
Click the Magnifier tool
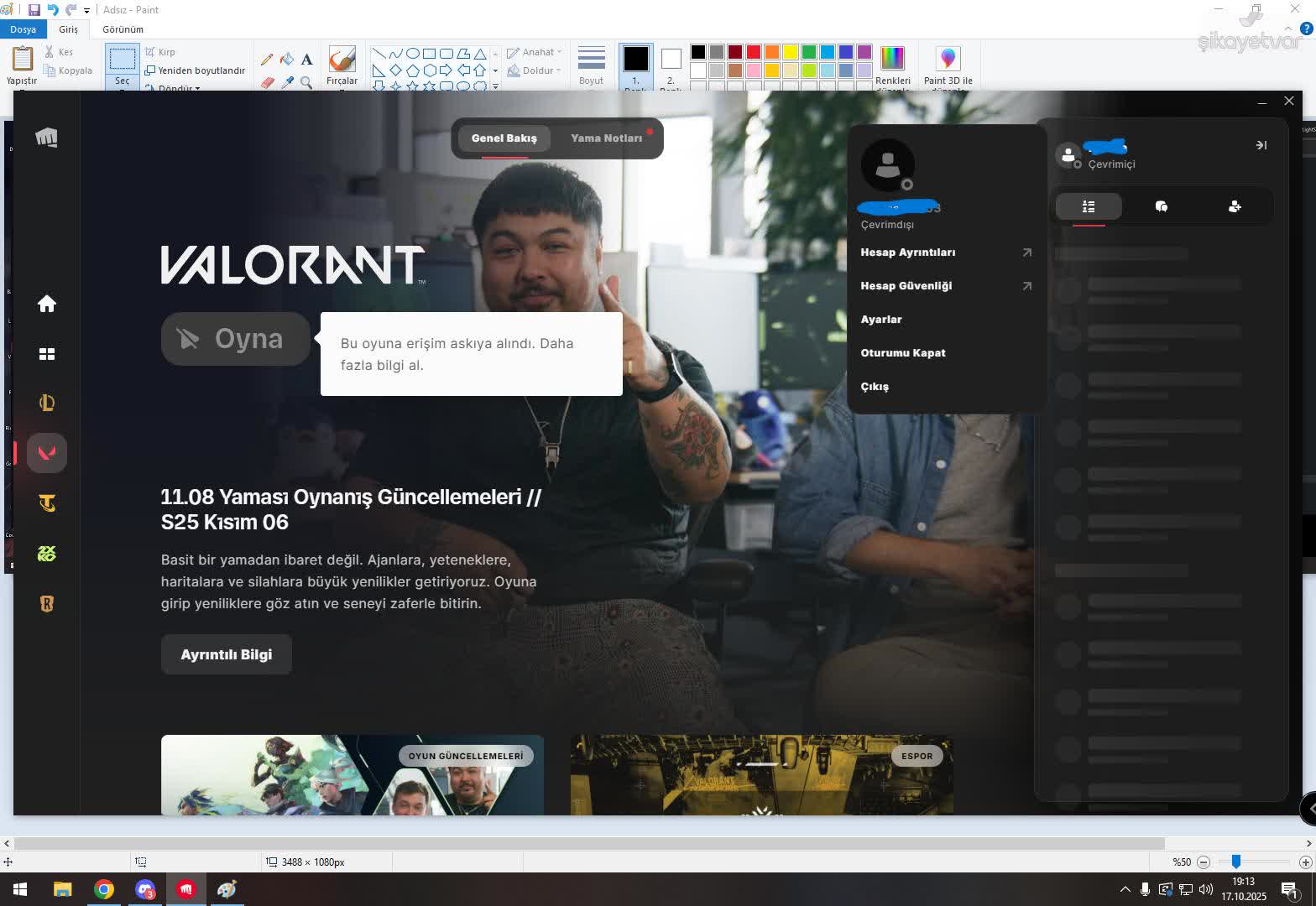[x=306, y=82]
